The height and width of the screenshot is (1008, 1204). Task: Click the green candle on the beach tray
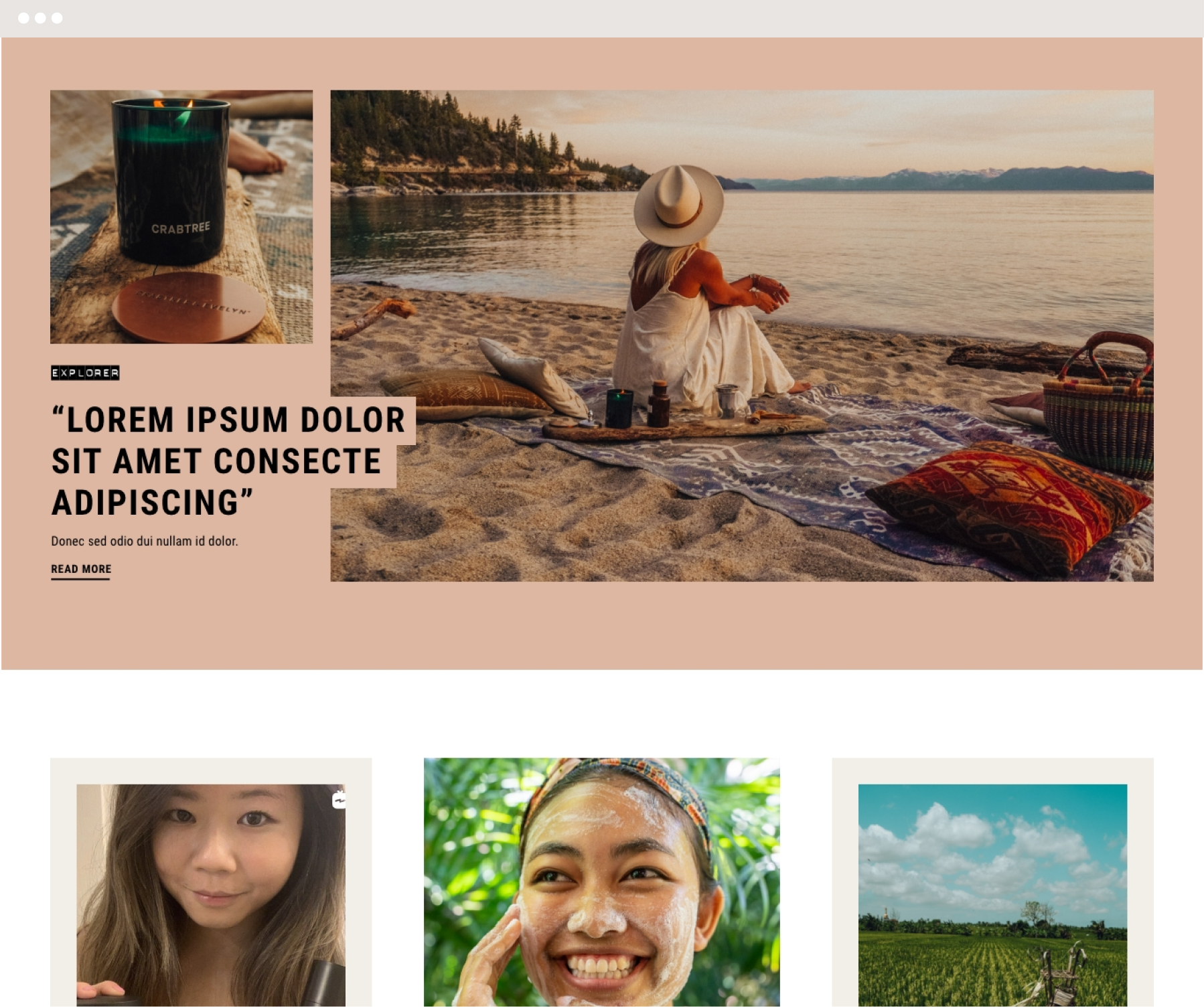pos(619,408)
